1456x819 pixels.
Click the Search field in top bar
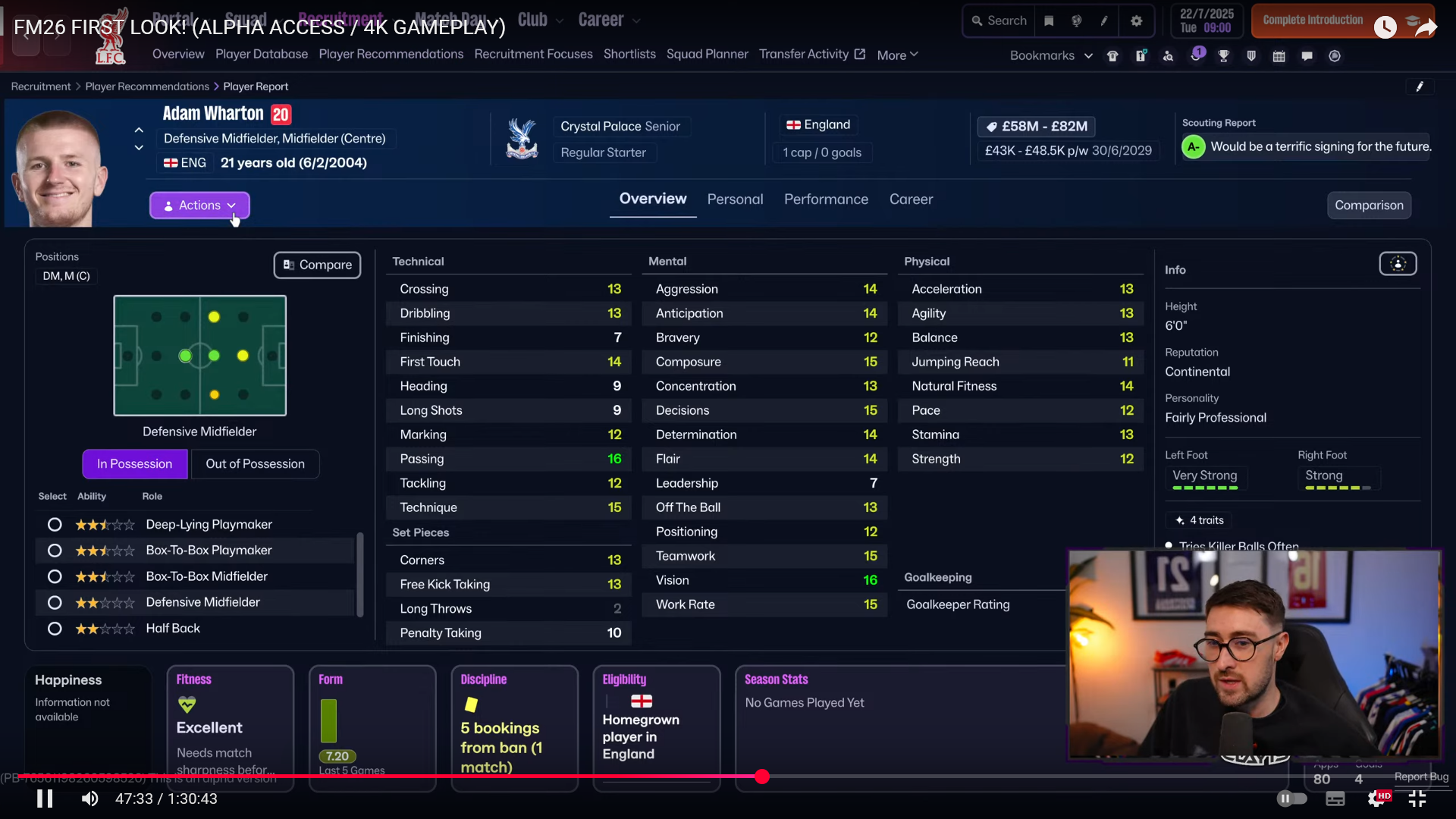1001,21
